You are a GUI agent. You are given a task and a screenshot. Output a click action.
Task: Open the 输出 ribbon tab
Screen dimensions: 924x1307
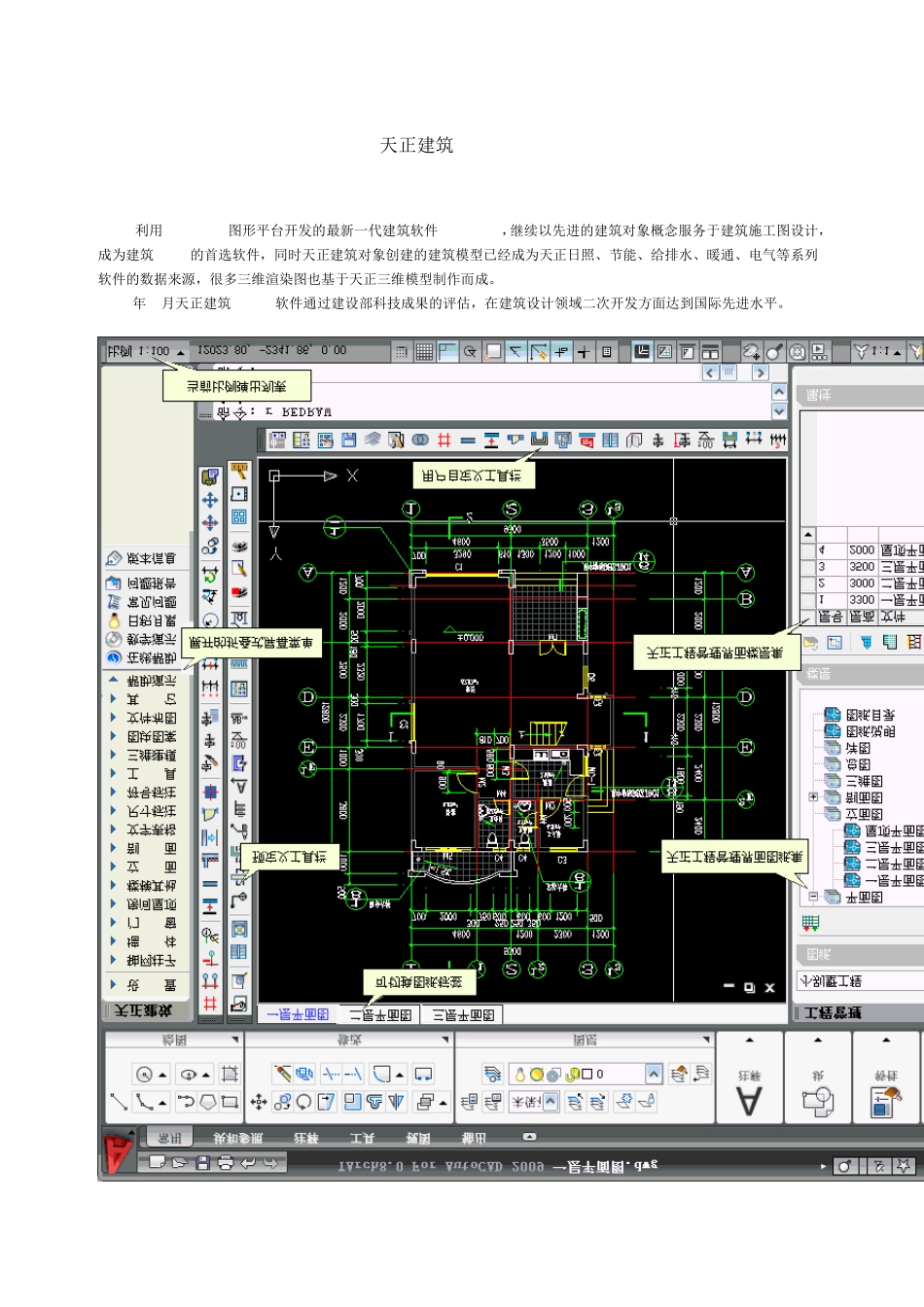click(x=475, y=1137)
